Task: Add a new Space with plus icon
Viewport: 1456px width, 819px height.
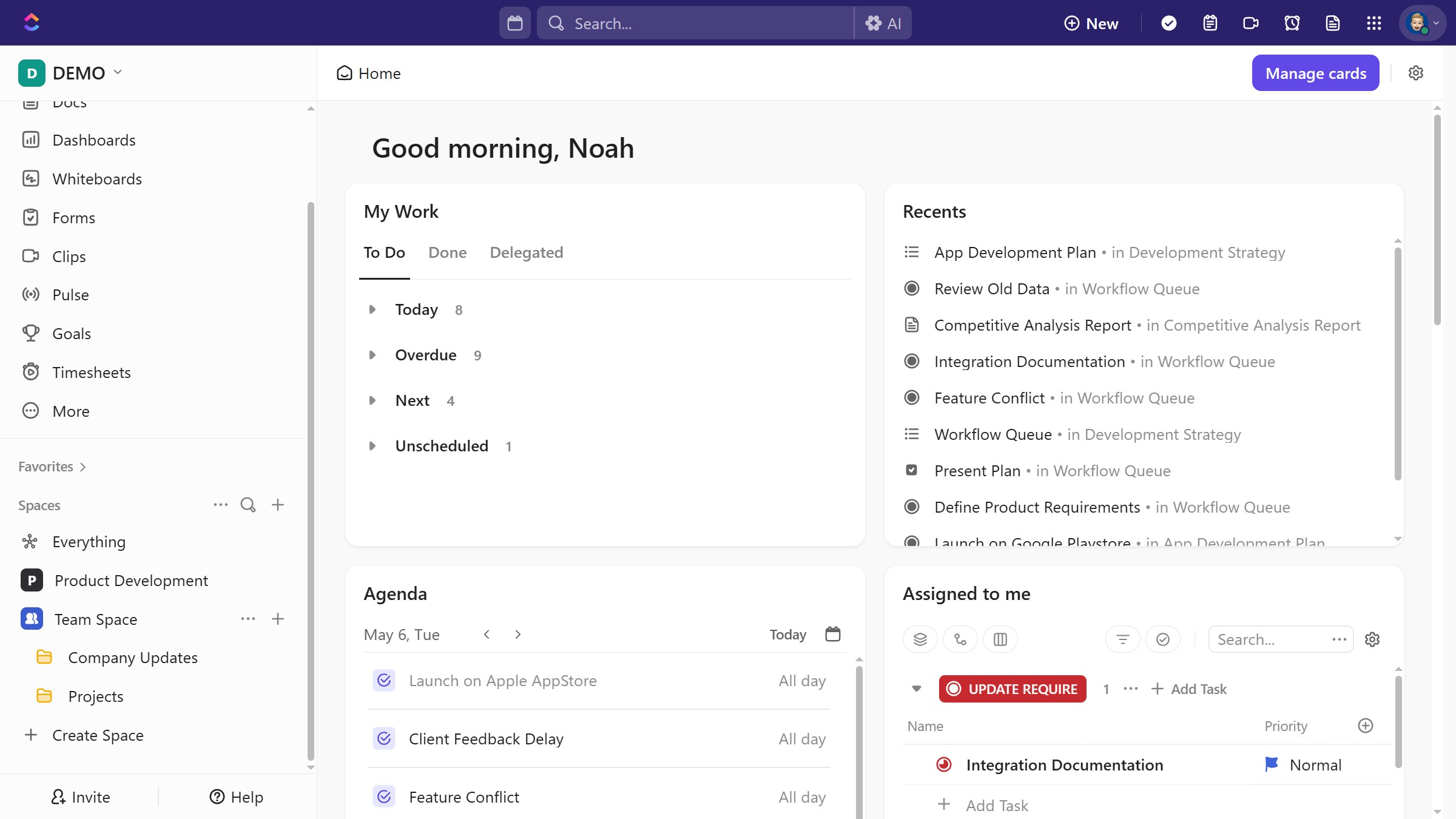Action: tap(278, 505)
